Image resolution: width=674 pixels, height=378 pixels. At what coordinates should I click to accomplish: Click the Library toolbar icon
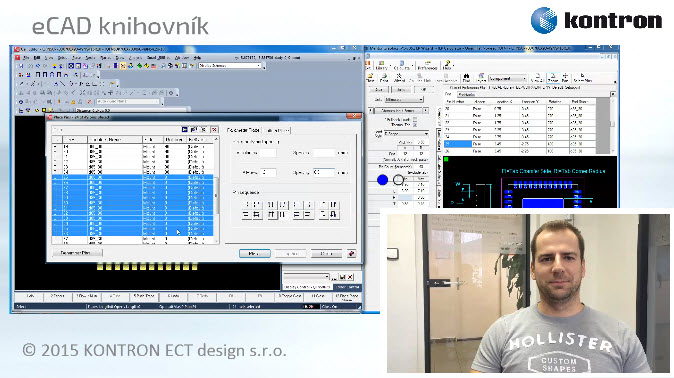click(381, 65)
